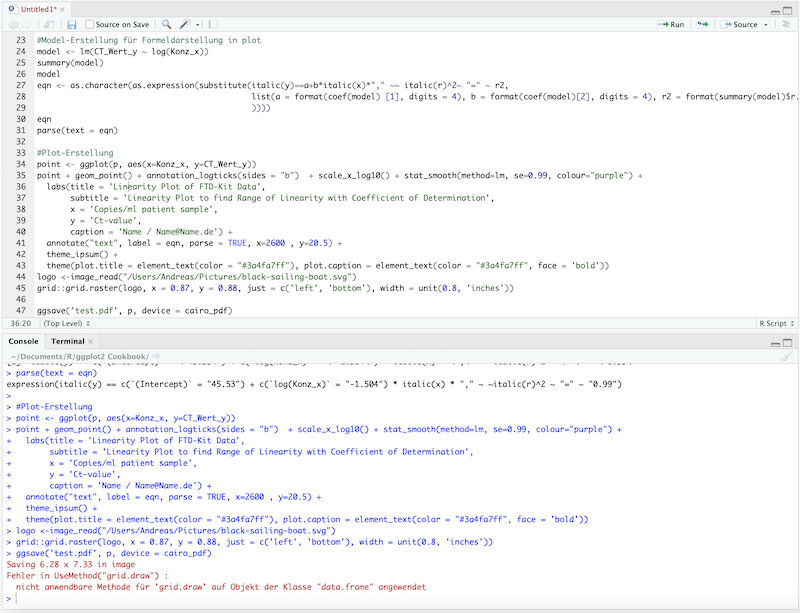This screenshot has width=800, height=613.
Task: Clear console with broom icon
Action: (x=786, y=355)
